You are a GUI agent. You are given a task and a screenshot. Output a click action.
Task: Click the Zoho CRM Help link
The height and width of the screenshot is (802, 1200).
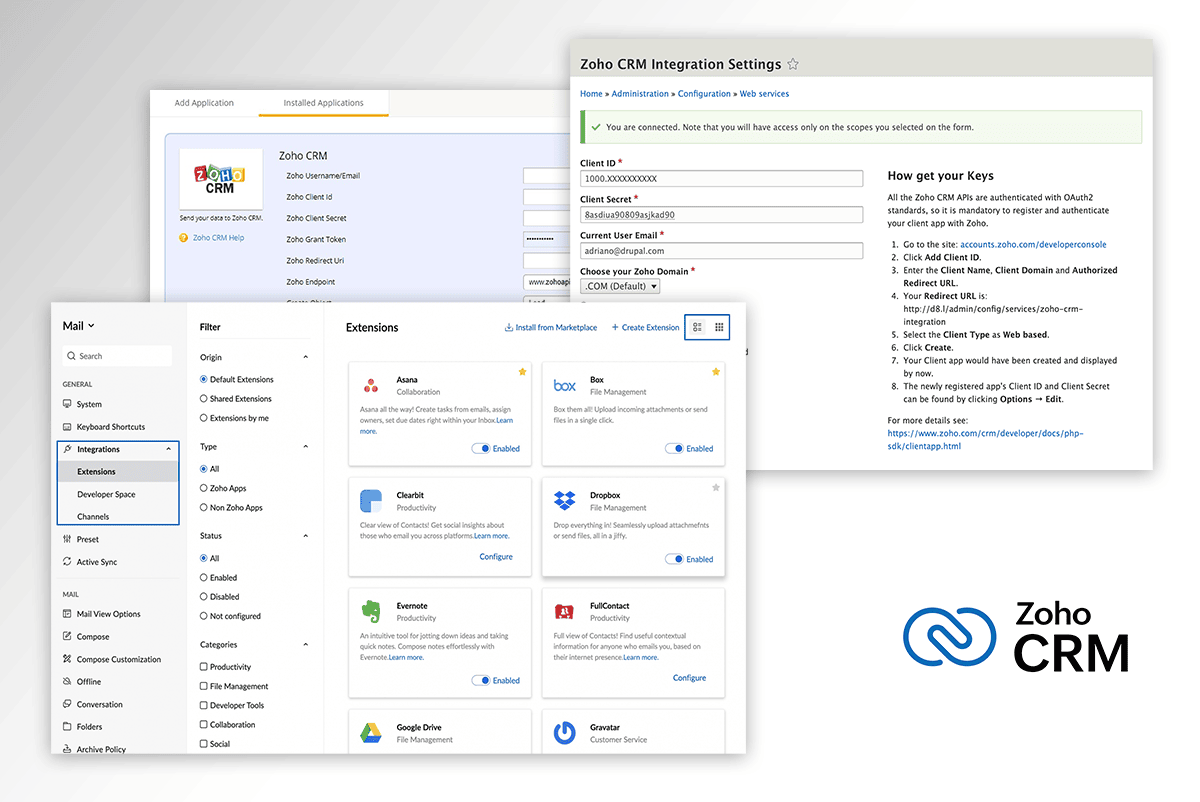218,238
